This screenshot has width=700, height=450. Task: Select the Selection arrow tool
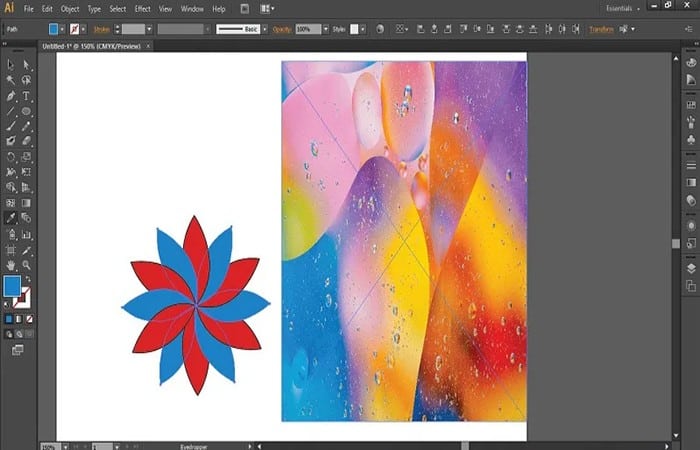pos(11,64)
